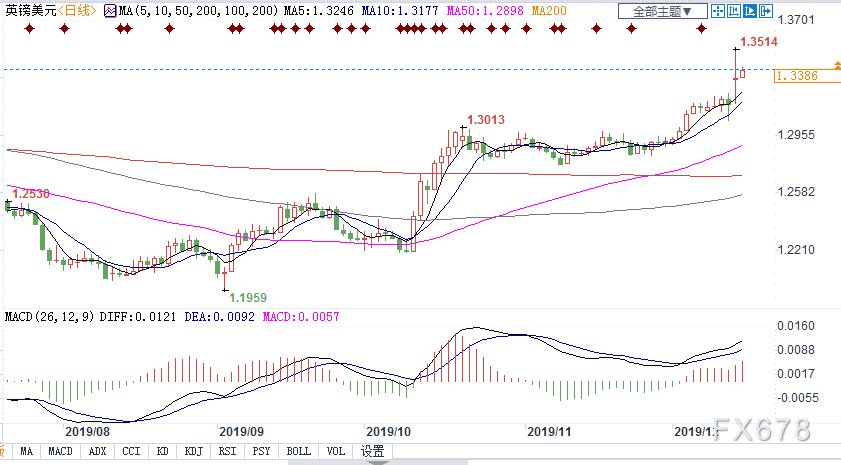841x465 pixels.
Task: Click the 2019/10 date label
Action: tap(388, 432)
